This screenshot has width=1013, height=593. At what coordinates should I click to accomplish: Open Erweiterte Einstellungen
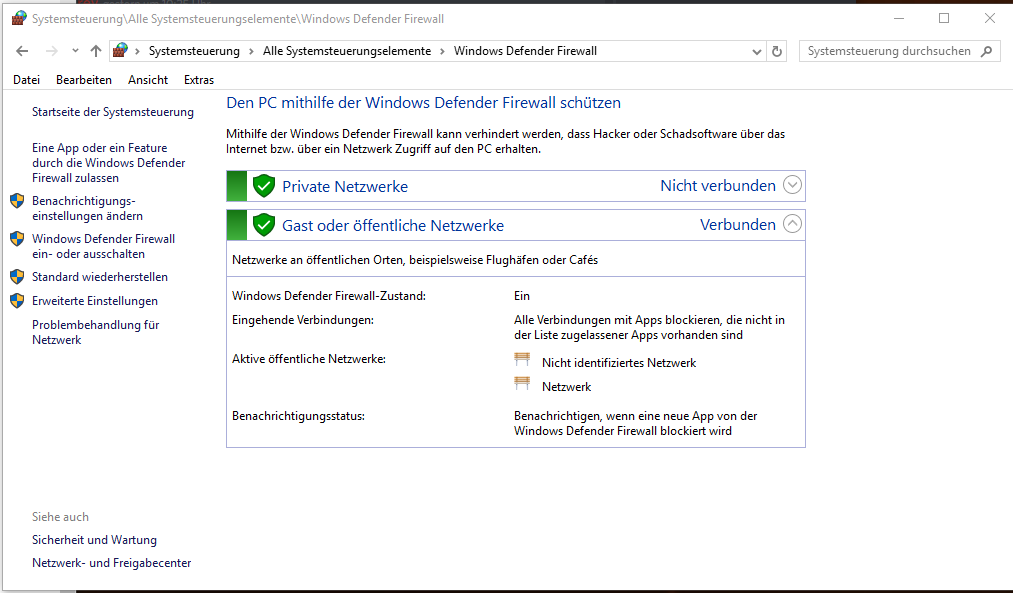click(x=94, y=300)
